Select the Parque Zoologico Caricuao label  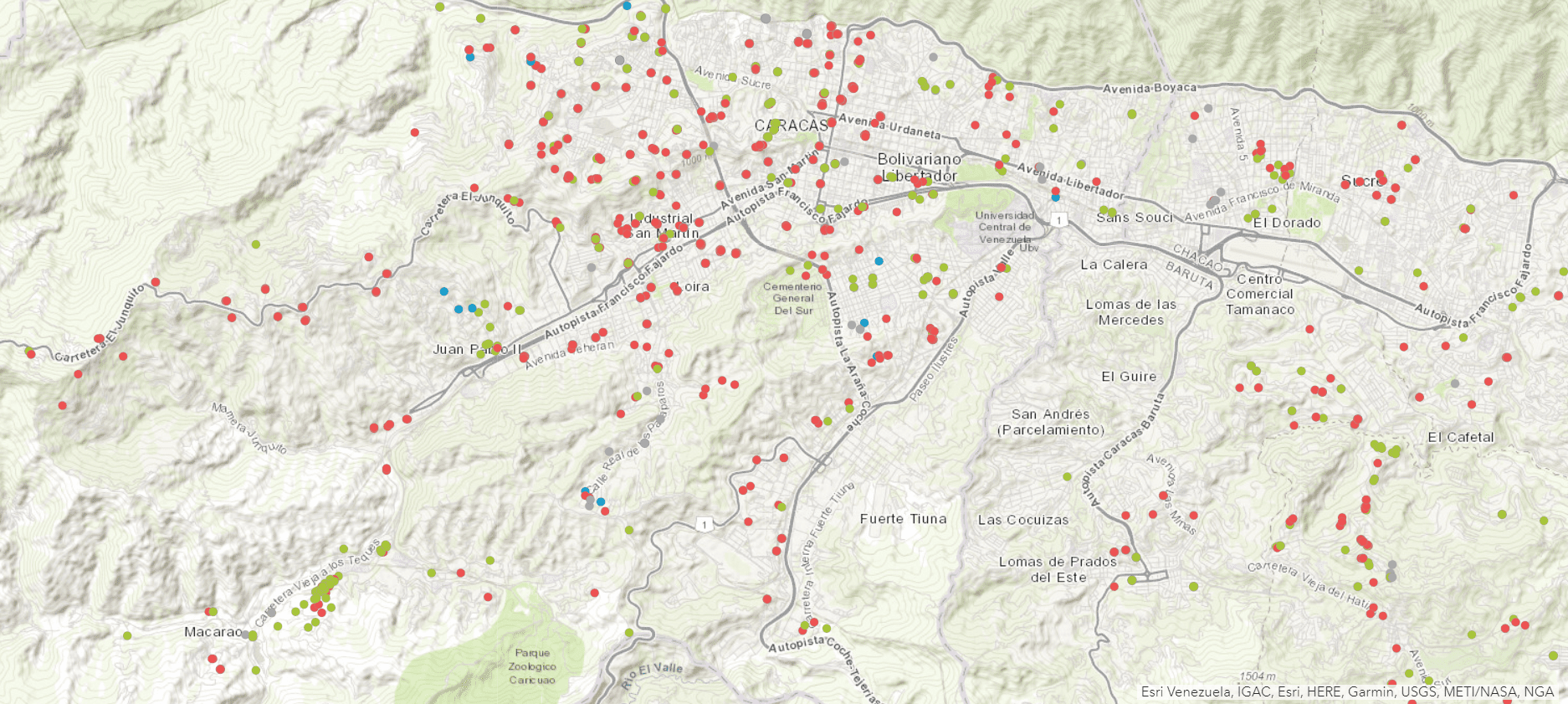(x=532, y=666)
